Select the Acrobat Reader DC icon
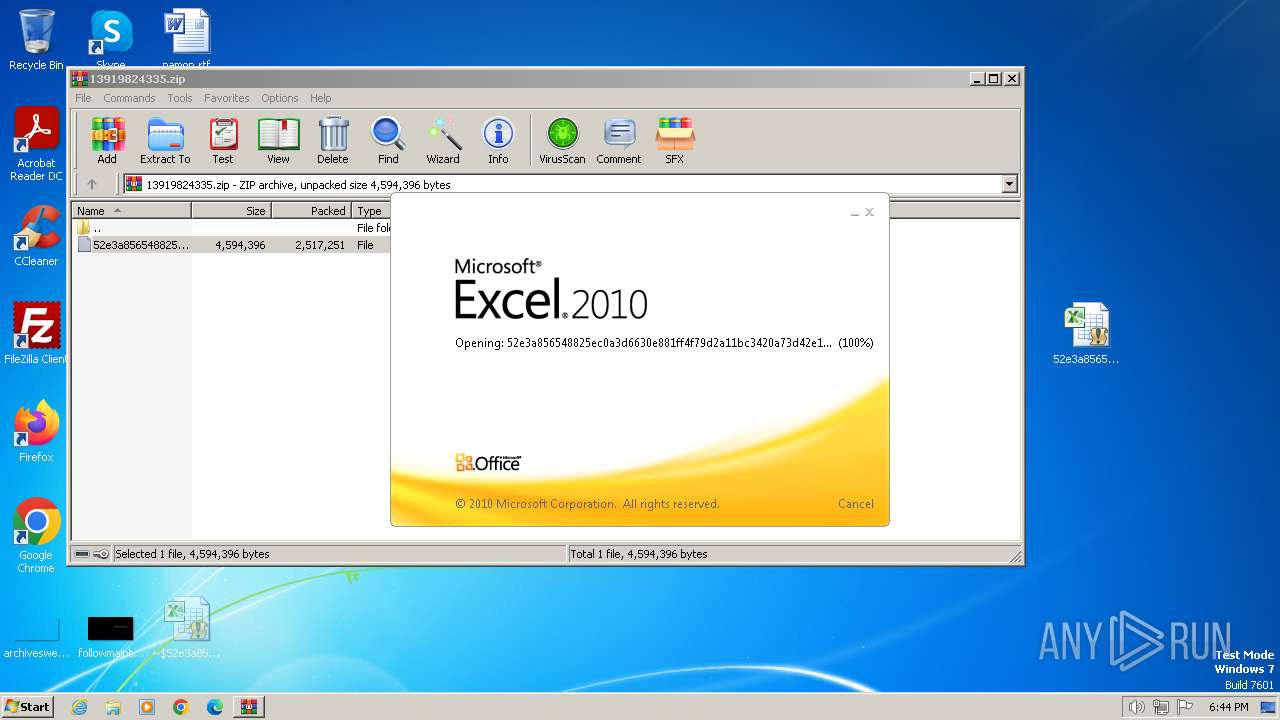1280x720 pixels. click(x=36, y=144)
